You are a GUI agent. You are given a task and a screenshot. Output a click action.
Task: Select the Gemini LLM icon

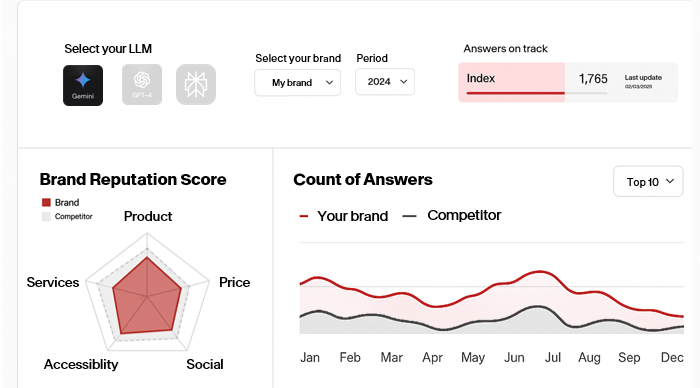83,85
